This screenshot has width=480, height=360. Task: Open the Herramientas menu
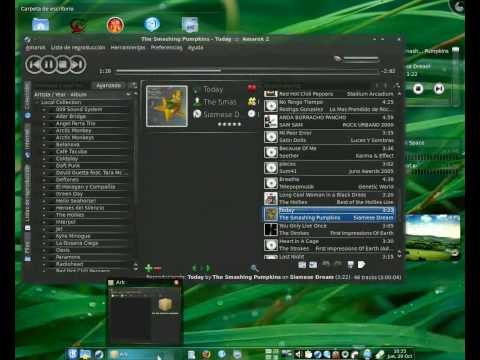click(128, 48)
